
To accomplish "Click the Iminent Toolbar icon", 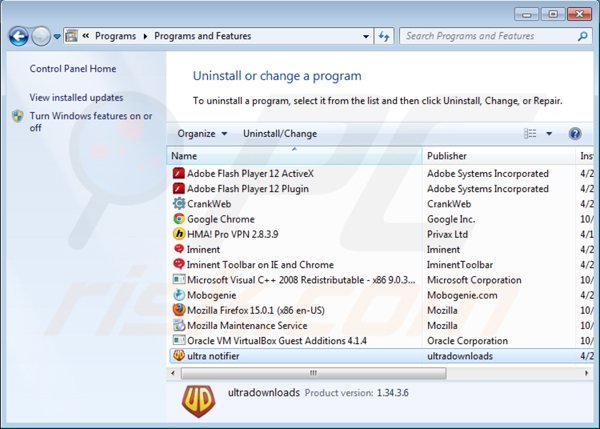I will [179, 264].
